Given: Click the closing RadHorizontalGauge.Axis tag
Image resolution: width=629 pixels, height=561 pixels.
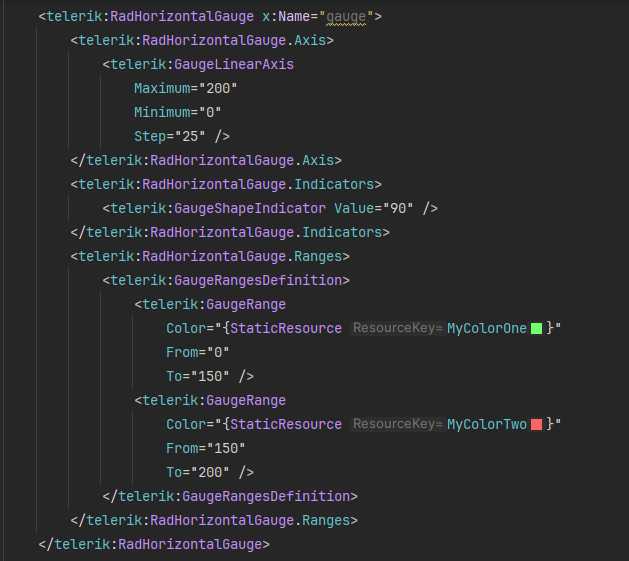Looking at the screenshot, I should pos(206,161).
